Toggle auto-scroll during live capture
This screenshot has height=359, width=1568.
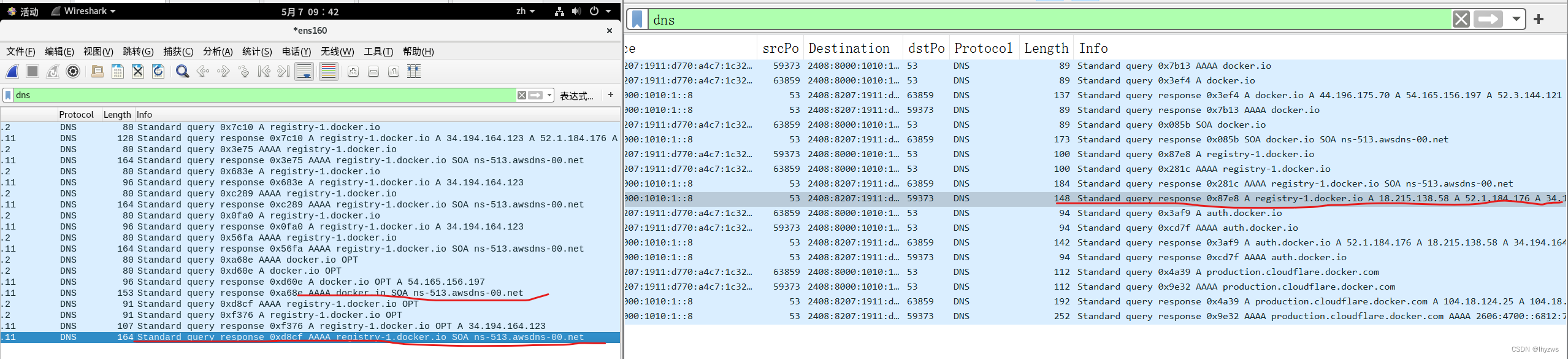pos(304,72)
